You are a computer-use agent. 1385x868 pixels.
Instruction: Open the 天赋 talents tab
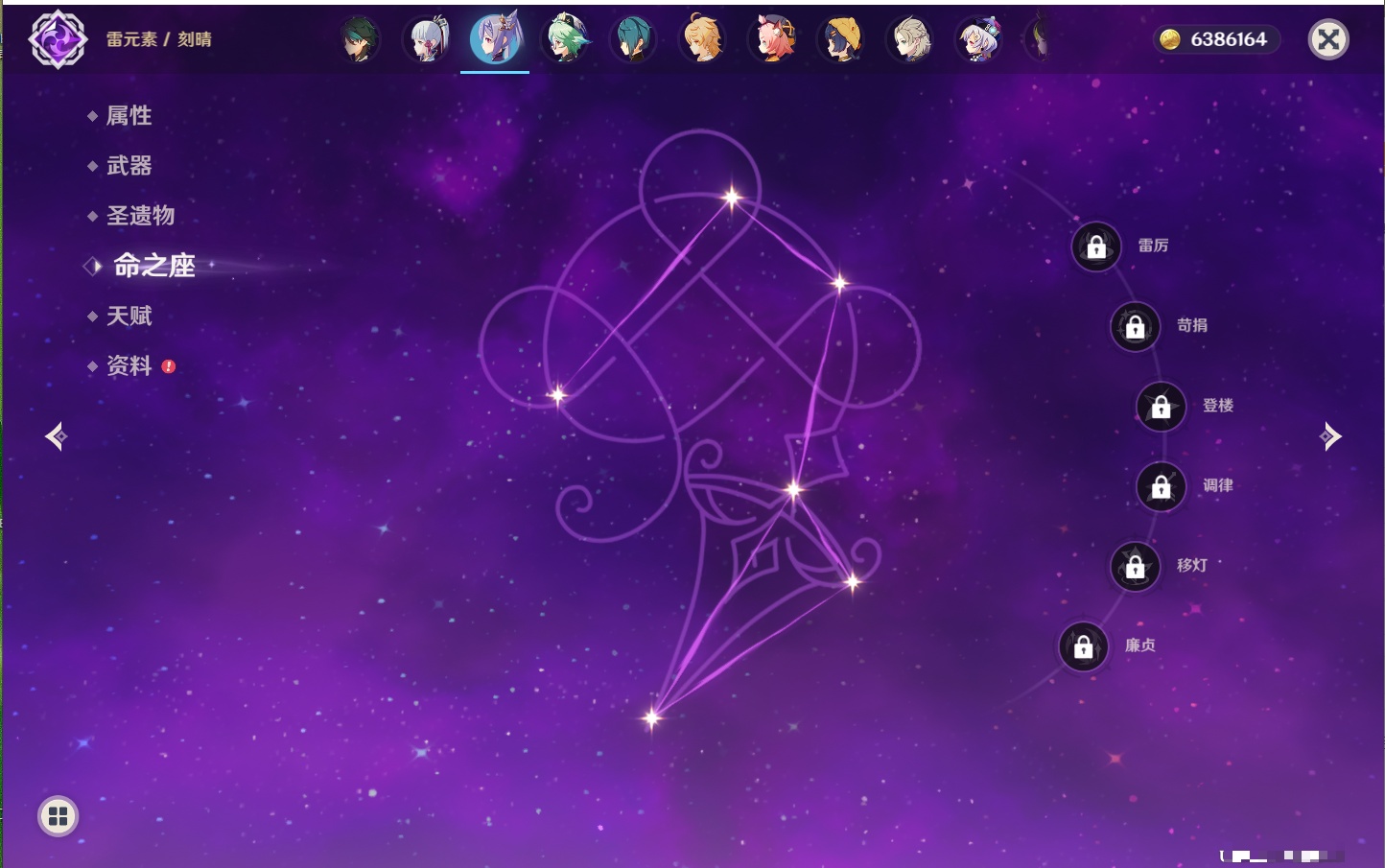click(129, 316)
